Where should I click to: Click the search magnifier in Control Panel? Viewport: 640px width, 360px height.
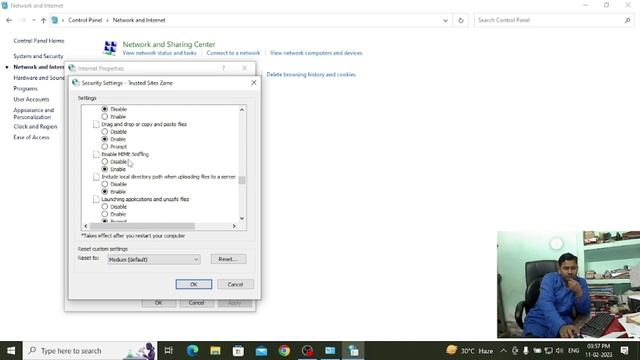coord(627,20)
